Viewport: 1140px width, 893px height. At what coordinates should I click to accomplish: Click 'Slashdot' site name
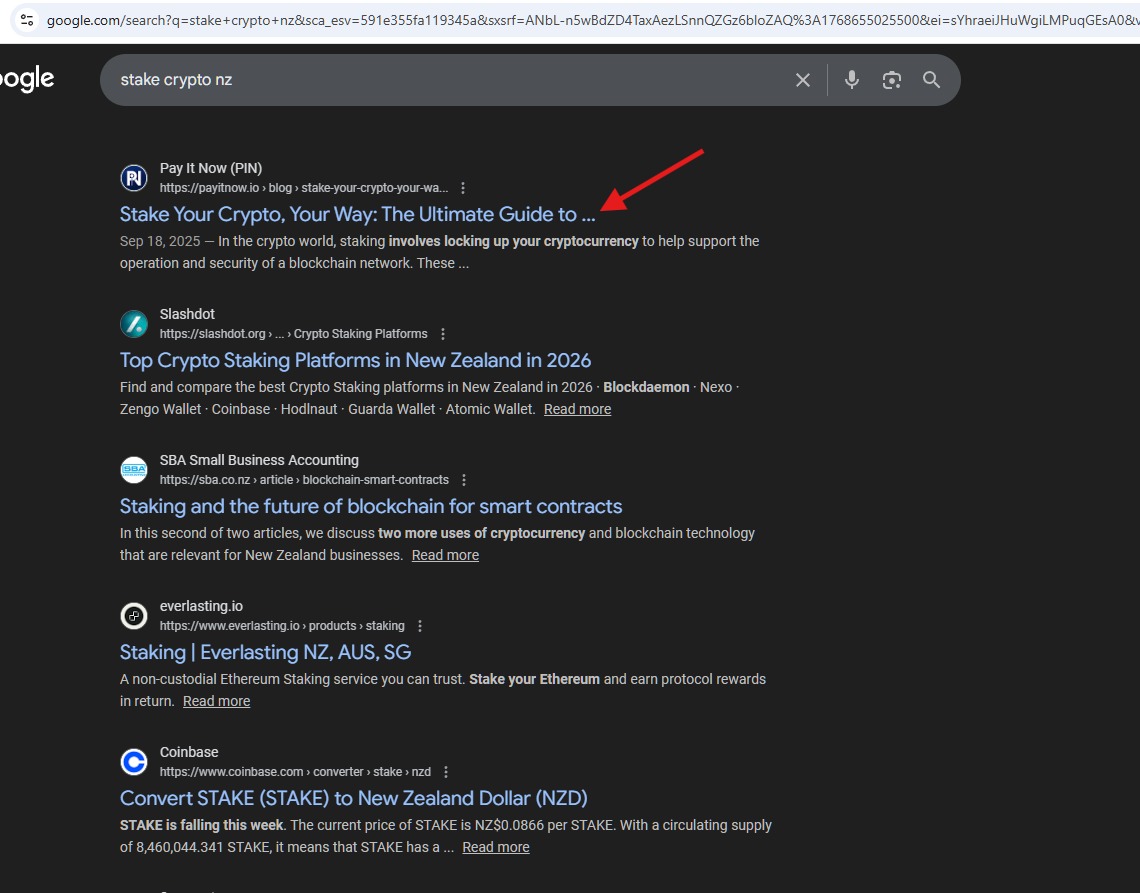tap(187, 315)
